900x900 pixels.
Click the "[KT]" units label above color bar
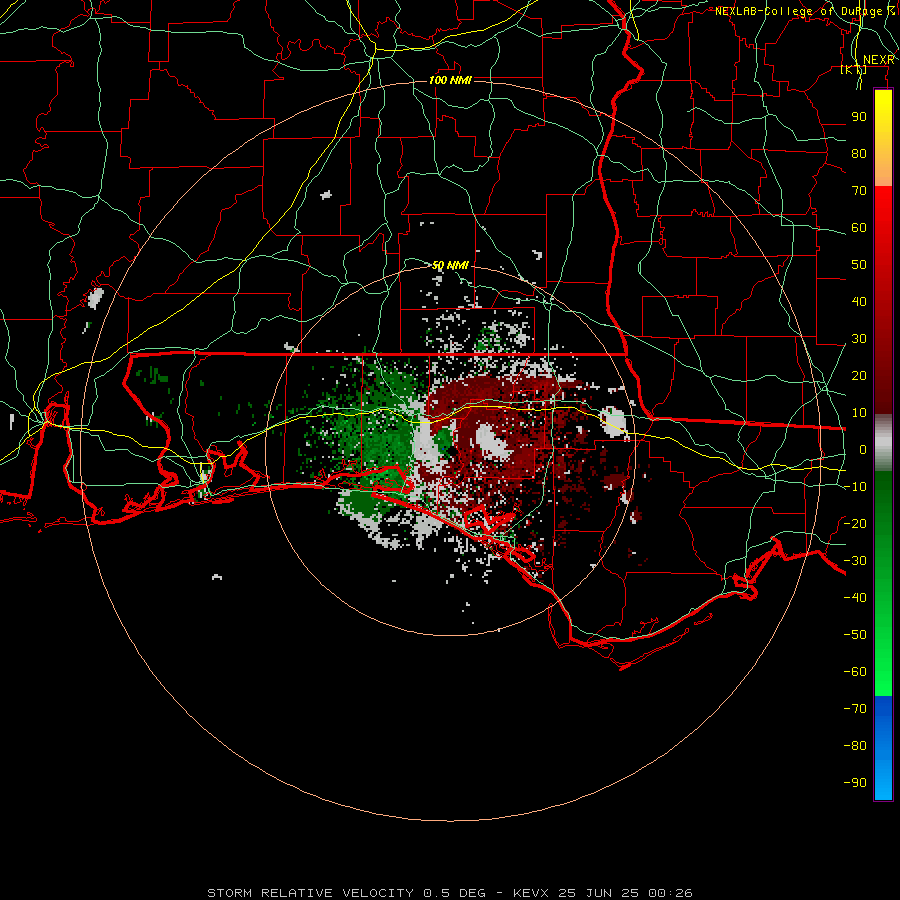click(854, 70)
